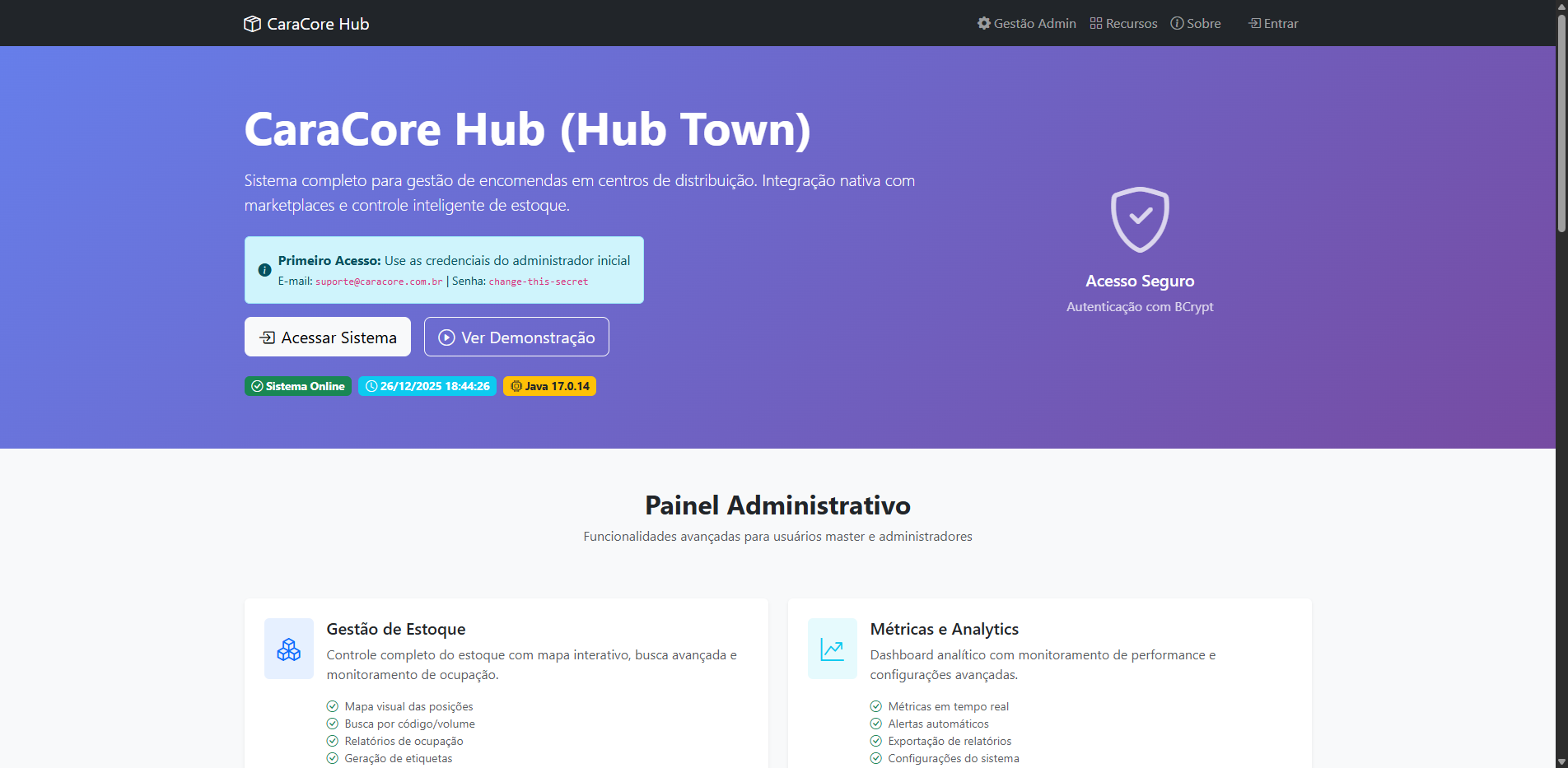Click the CaraCore Hub box logo icon
This screenshot has width=1568, height=768.
252,24
